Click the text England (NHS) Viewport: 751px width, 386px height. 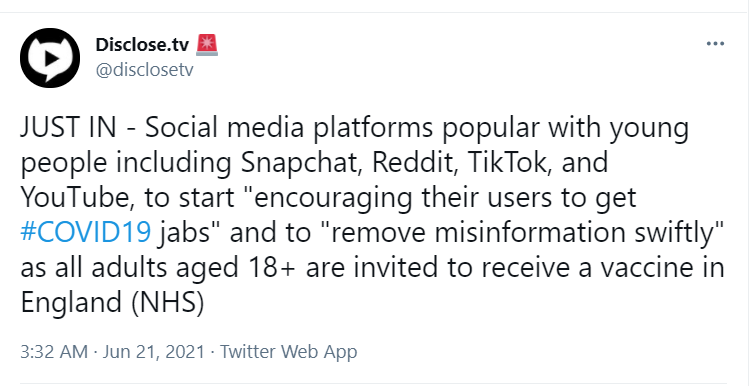pyautogui.click(x=112, y=303)
